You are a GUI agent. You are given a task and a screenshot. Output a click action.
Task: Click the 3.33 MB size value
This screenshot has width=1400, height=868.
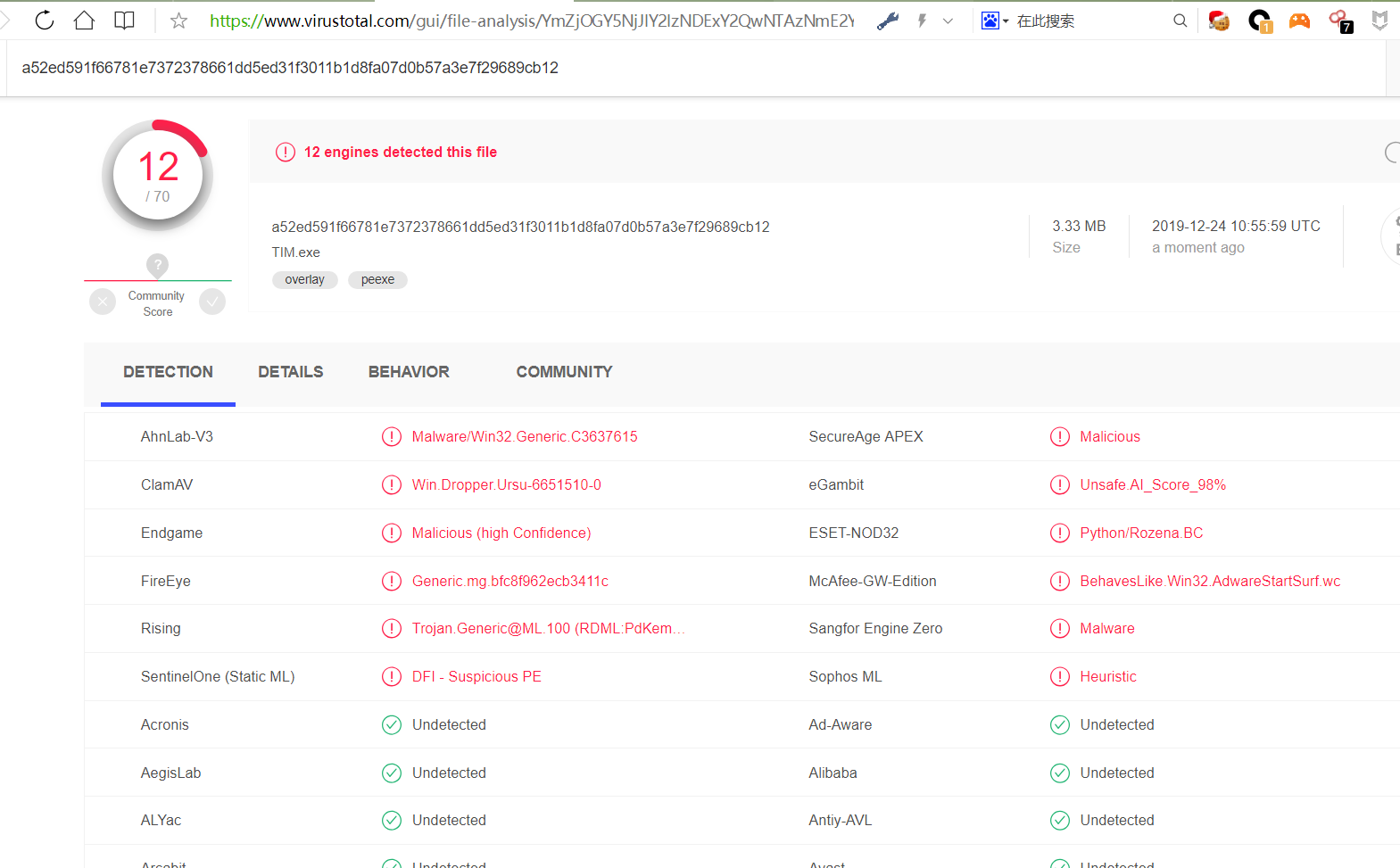(1079, 227)
